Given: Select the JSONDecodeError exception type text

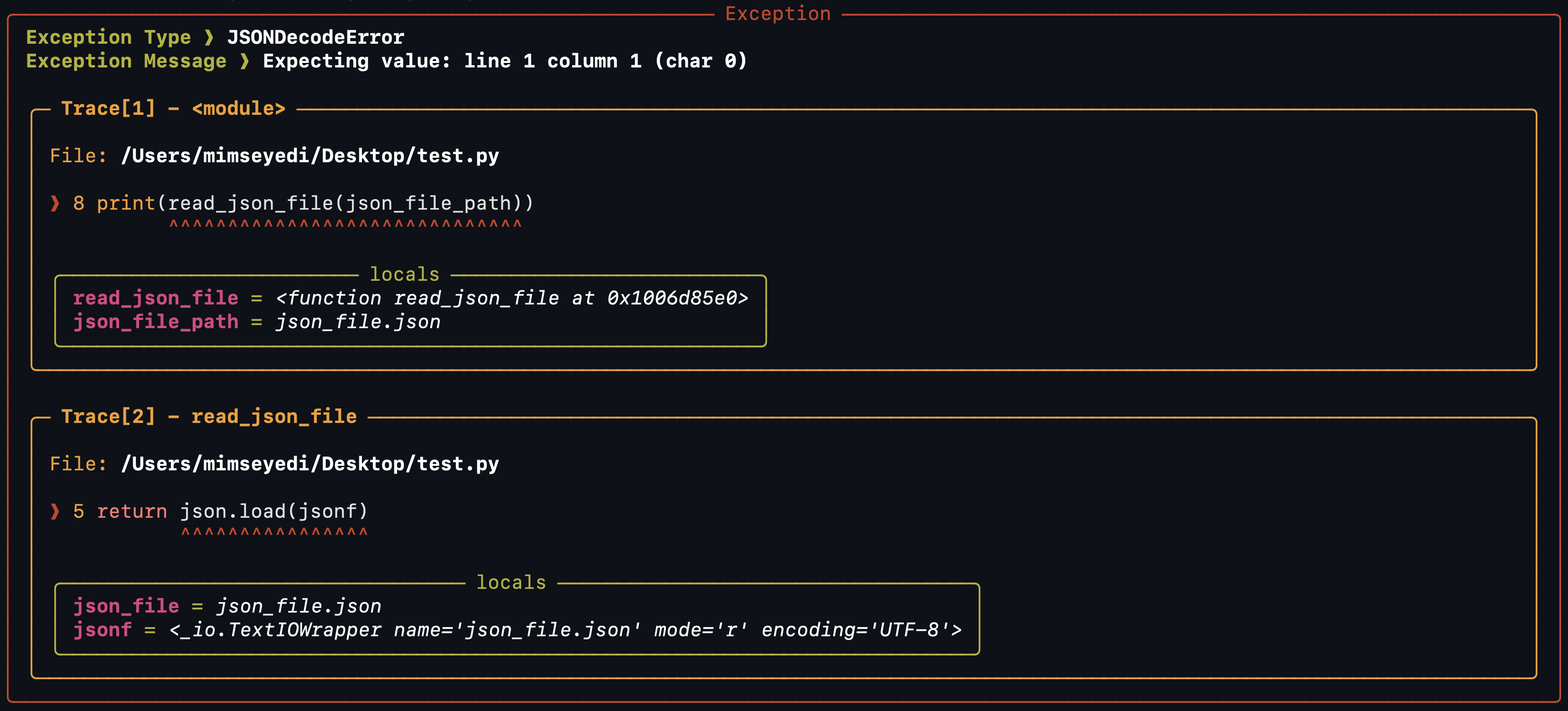Looking at the screenshot, I should [x=315, y=38].
